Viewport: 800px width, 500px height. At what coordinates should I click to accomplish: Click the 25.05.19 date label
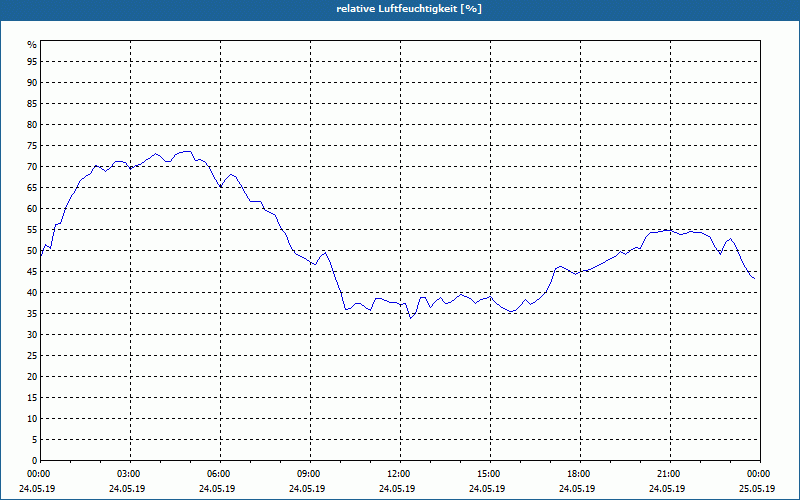tap(757, 489)
